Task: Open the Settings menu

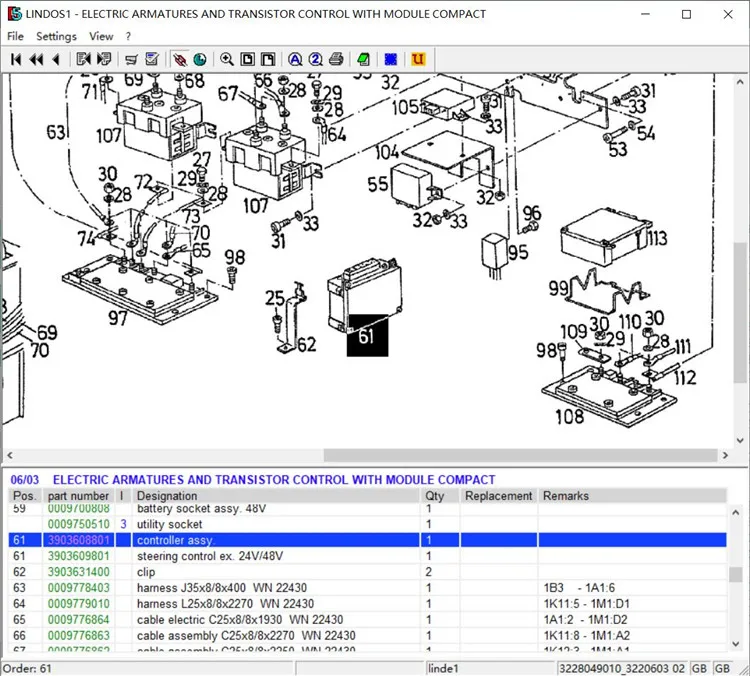Action: point(56,36)
